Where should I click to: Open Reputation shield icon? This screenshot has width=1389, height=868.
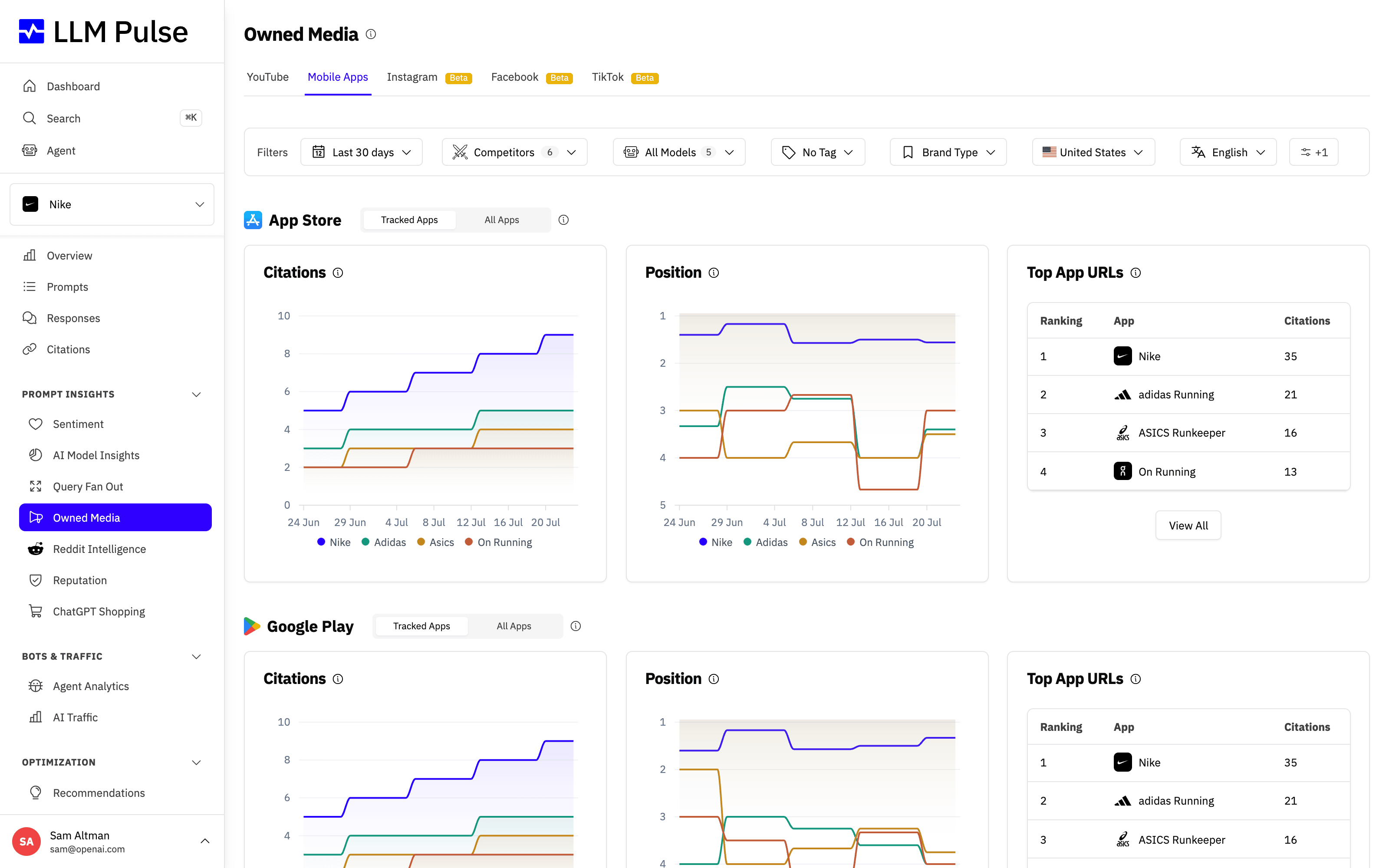click(x=36, y=580)
